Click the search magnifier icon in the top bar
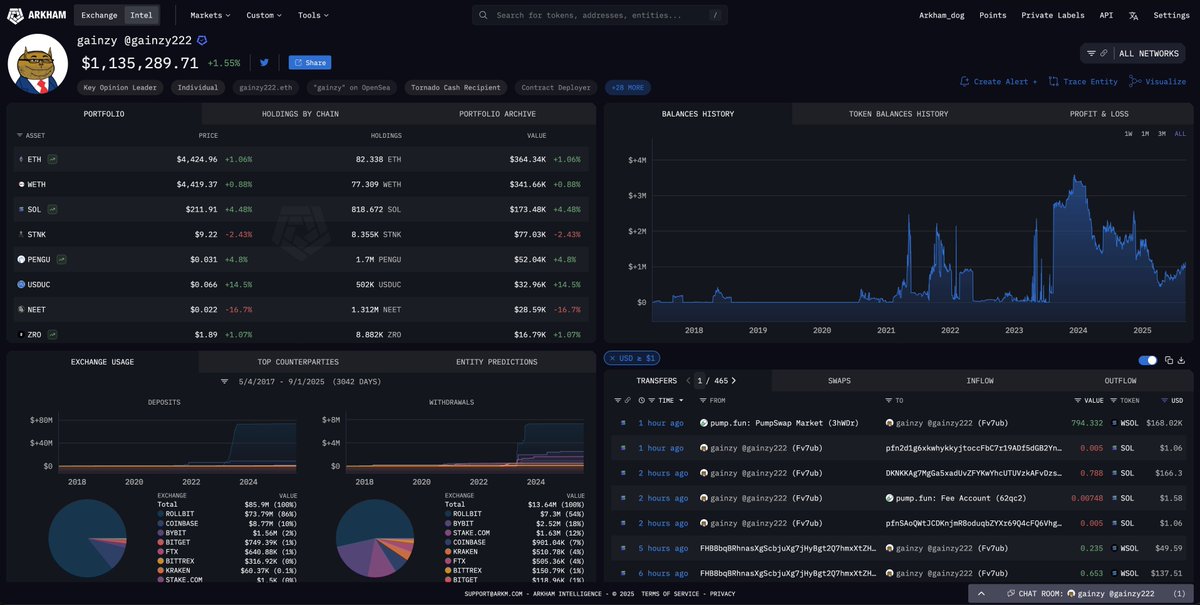Image resolution: width=1200 pixels, height=605 pixels. (x=483, y=15)
